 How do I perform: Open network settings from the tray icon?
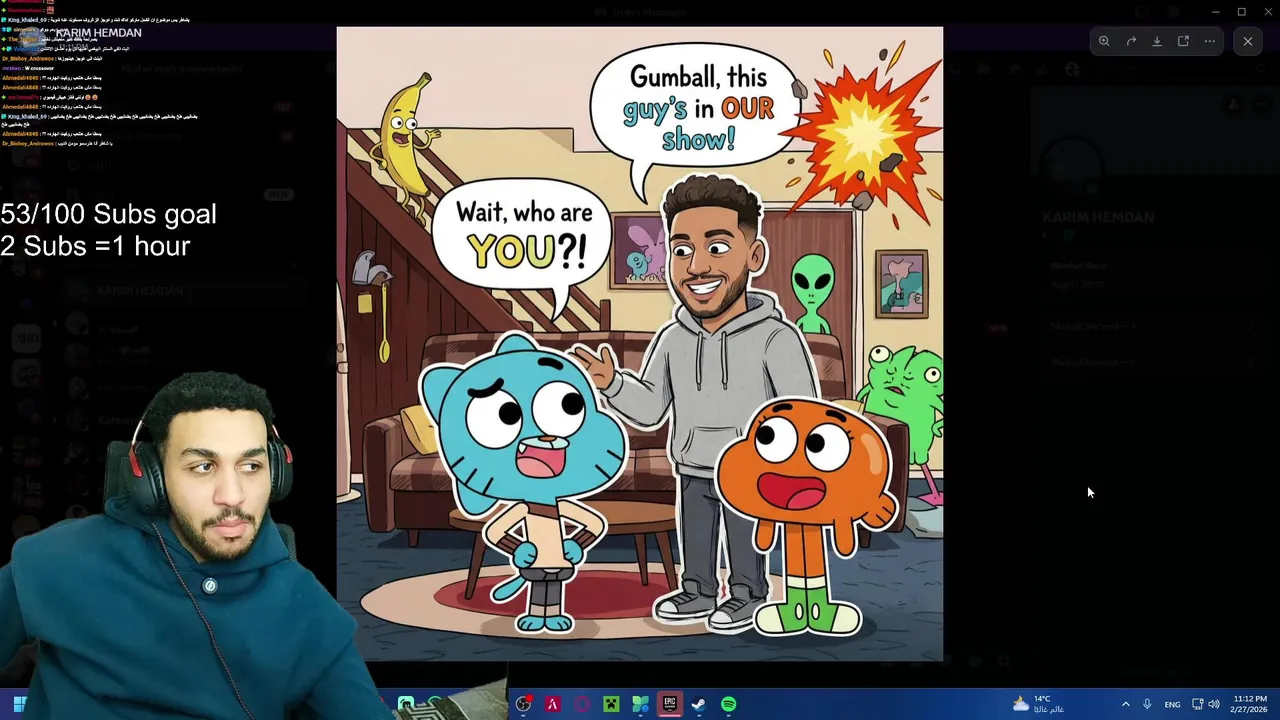pyautogui.click(x=1197, y=704)
